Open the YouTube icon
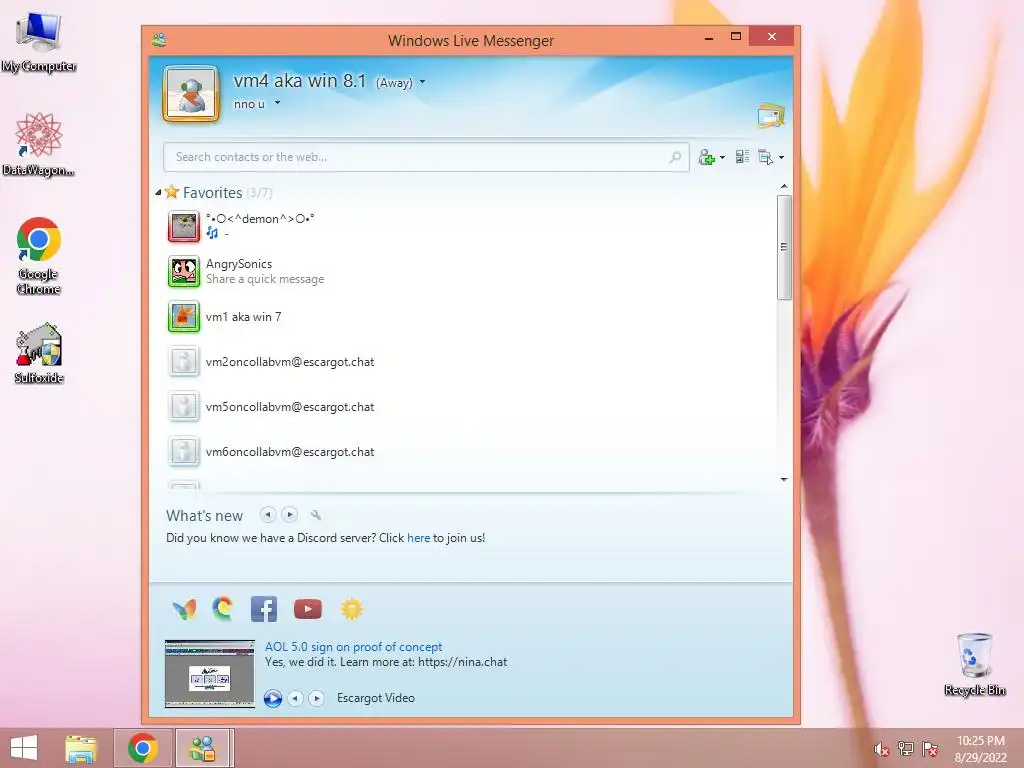The height and width of the screenshot is (768, 1024). click(308, 609)
